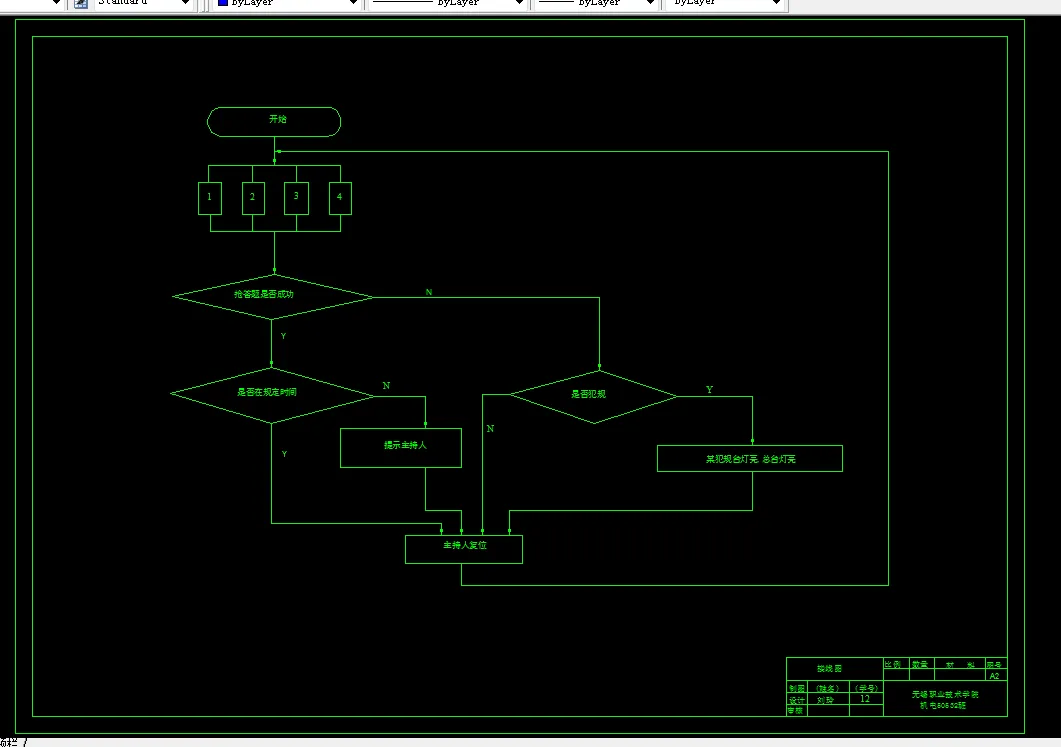The image size is (1061, 747).
Task: Select the (姓名) header cell
Action: pyautogui.click(x=828, y=689)
